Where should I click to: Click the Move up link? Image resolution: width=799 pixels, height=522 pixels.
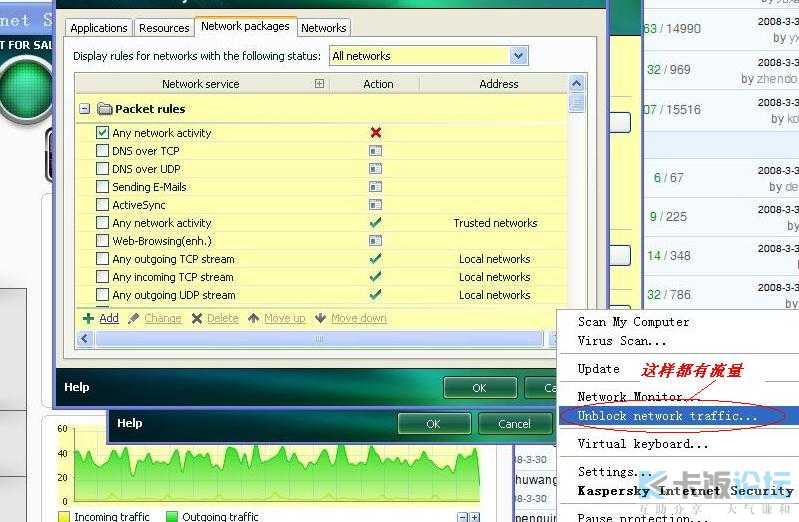pos(285,318)
